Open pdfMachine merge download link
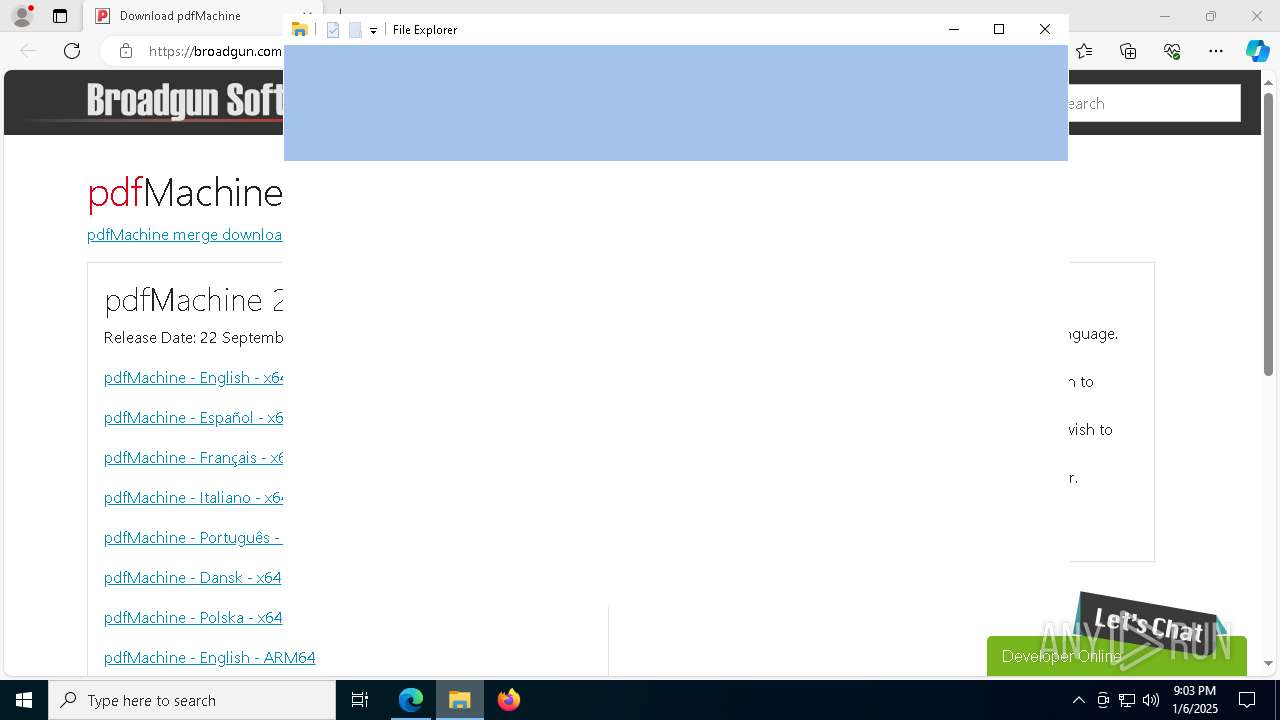The image size is (1280, 720). coord(184,235)
